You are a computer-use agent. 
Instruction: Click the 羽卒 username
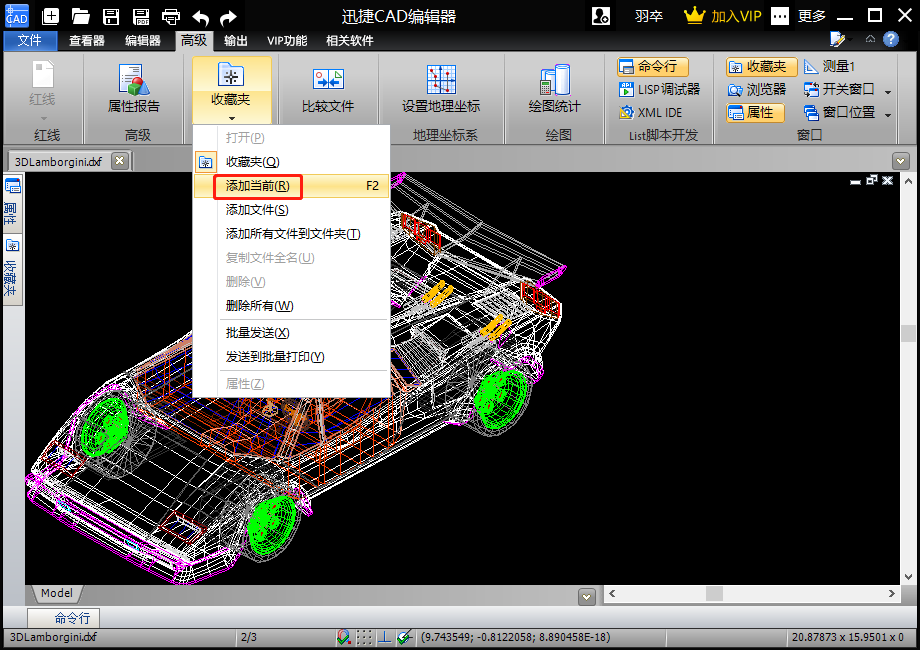648,16
